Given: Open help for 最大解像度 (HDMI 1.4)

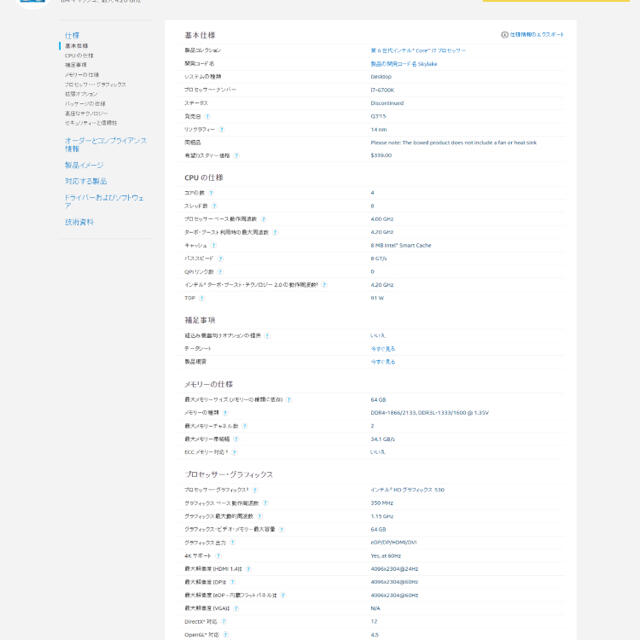Looking at the screenshot, I should [248, 569].
